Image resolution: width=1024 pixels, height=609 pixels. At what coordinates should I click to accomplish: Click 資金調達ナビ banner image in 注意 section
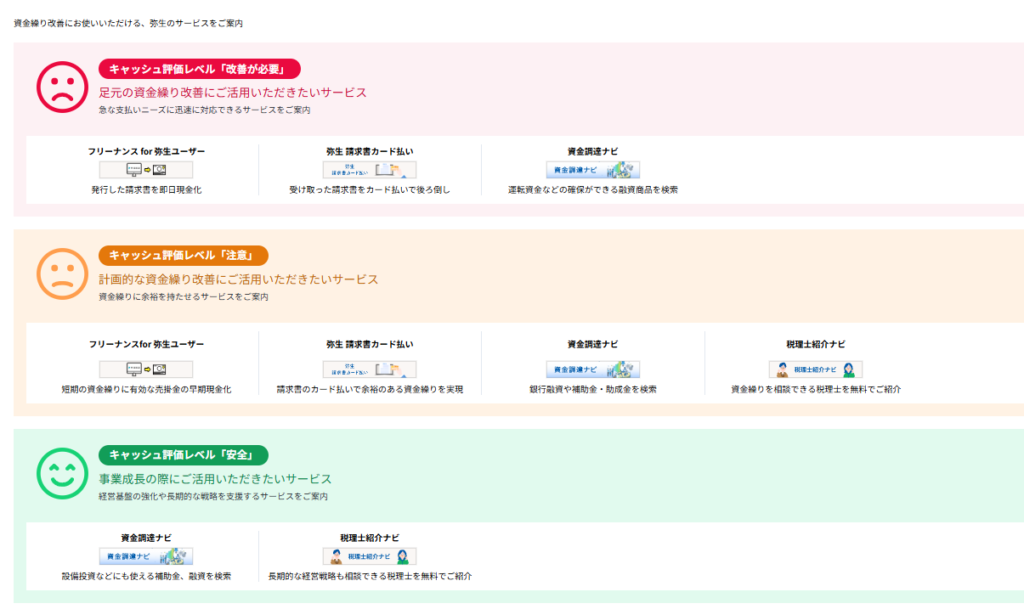click(x=593, y=369)
